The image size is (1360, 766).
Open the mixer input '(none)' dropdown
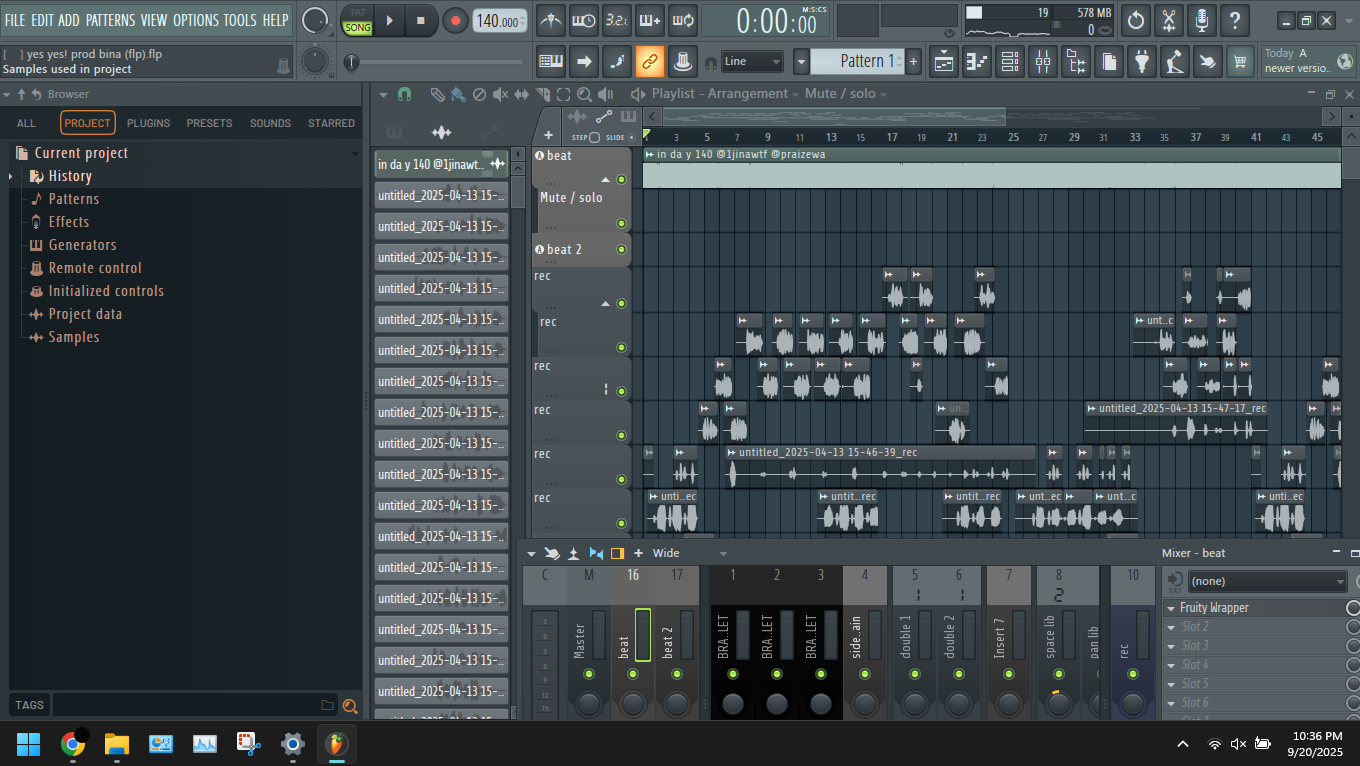(x=1267, y=582)
